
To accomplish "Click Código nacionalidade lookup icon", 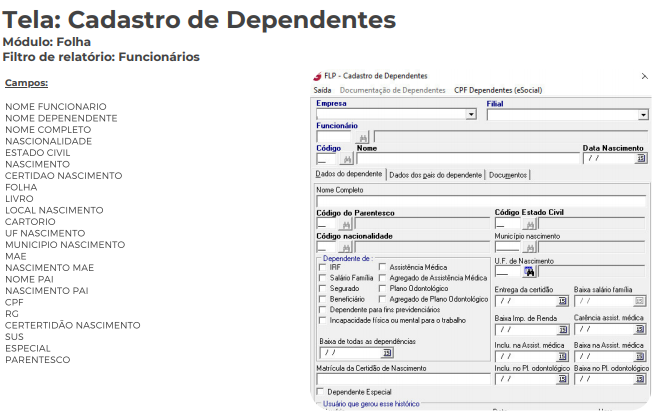I will 345,248.
